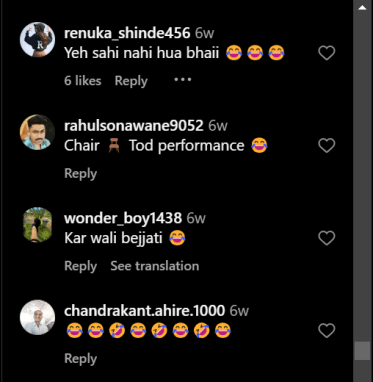The width and height of the screenshot is (373, 382).
Task: Open rahulsonawane9052's profile picture
Action: tap(37, 132)
